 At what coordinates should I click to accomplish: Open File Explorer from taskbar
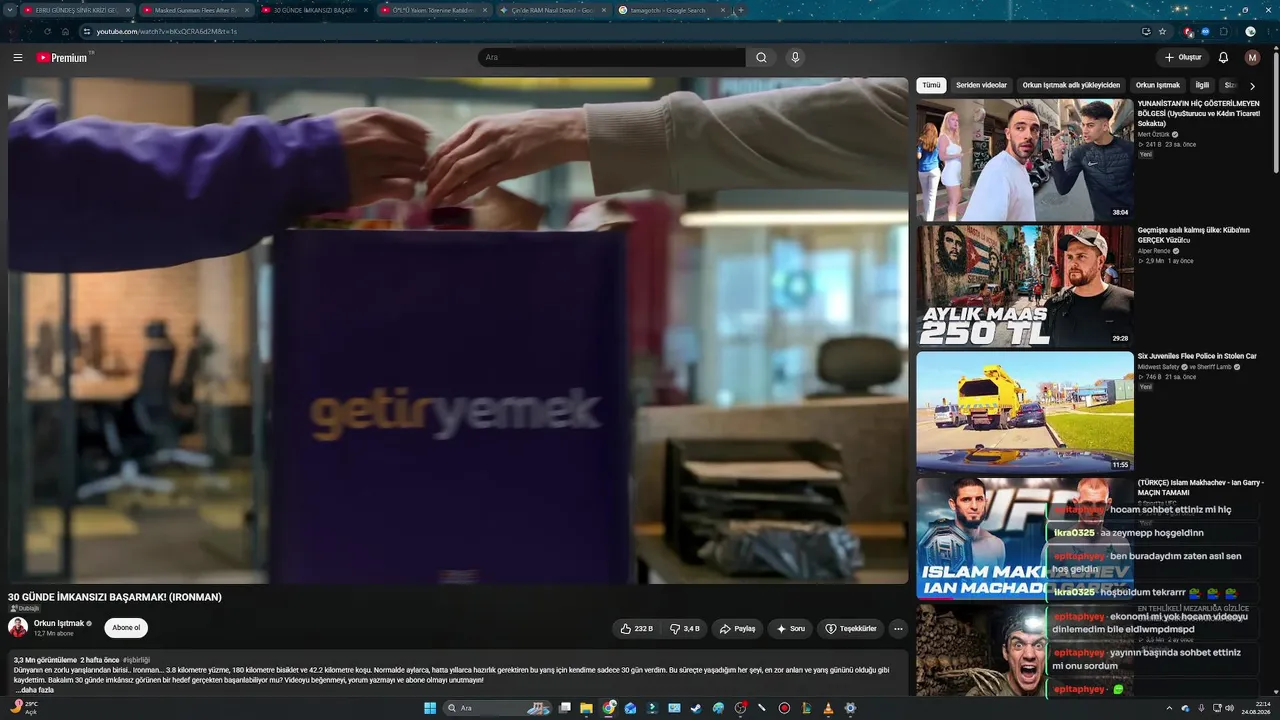point(586,708)
